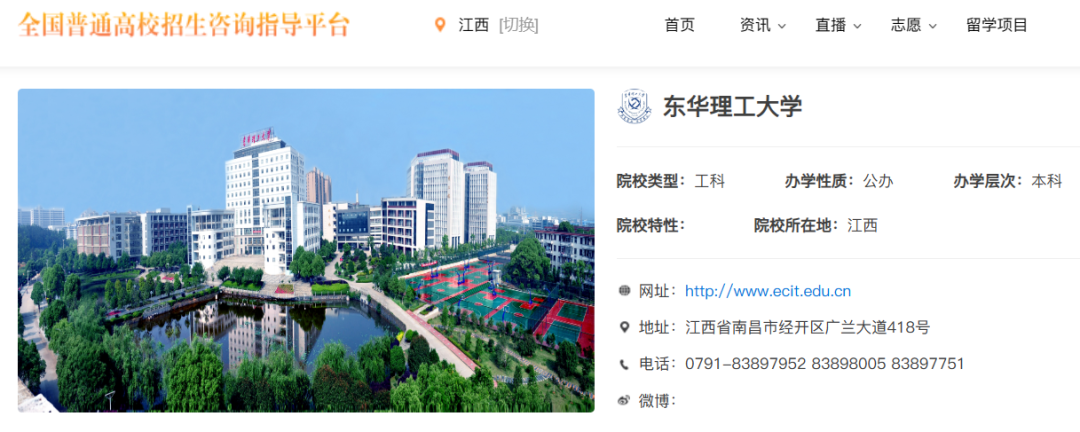Expand the 资讯 dropdown arrow

coord(782,27)
